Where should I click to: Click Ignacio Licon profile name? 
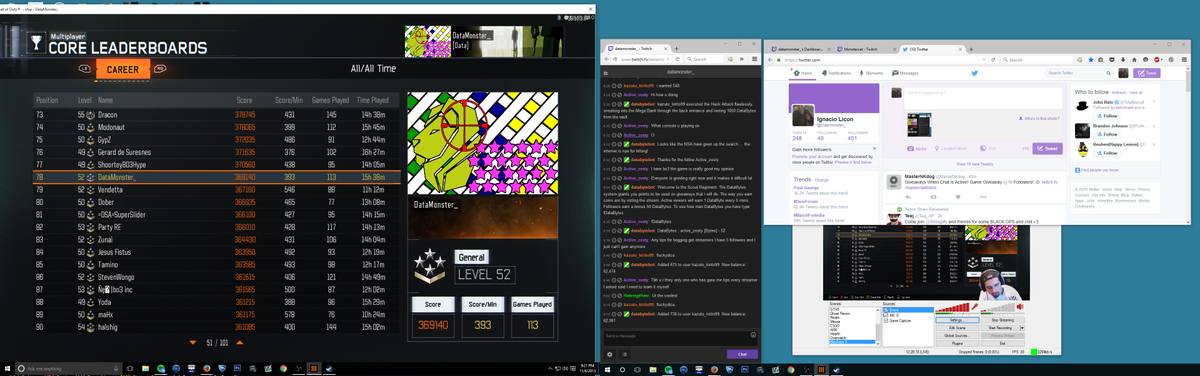[x=835, y=119]
